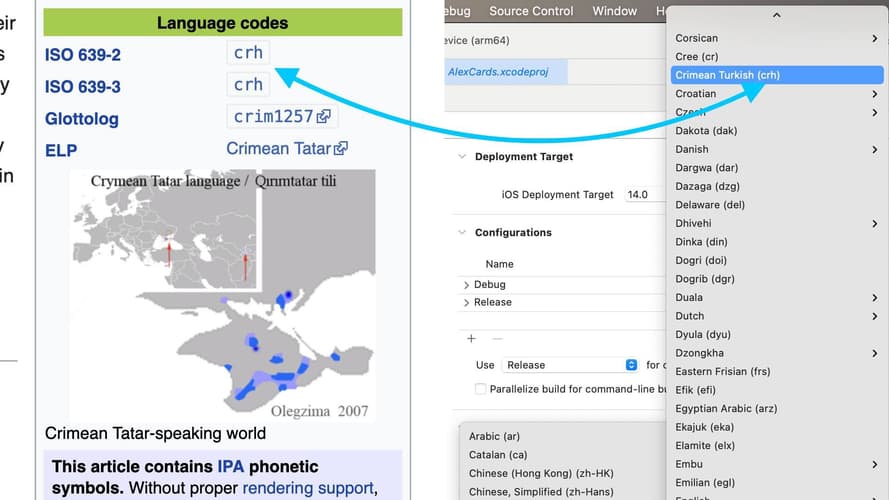Collapse the Deployment Target section
Screen dimensions: 889x500
tap(462, 157)
